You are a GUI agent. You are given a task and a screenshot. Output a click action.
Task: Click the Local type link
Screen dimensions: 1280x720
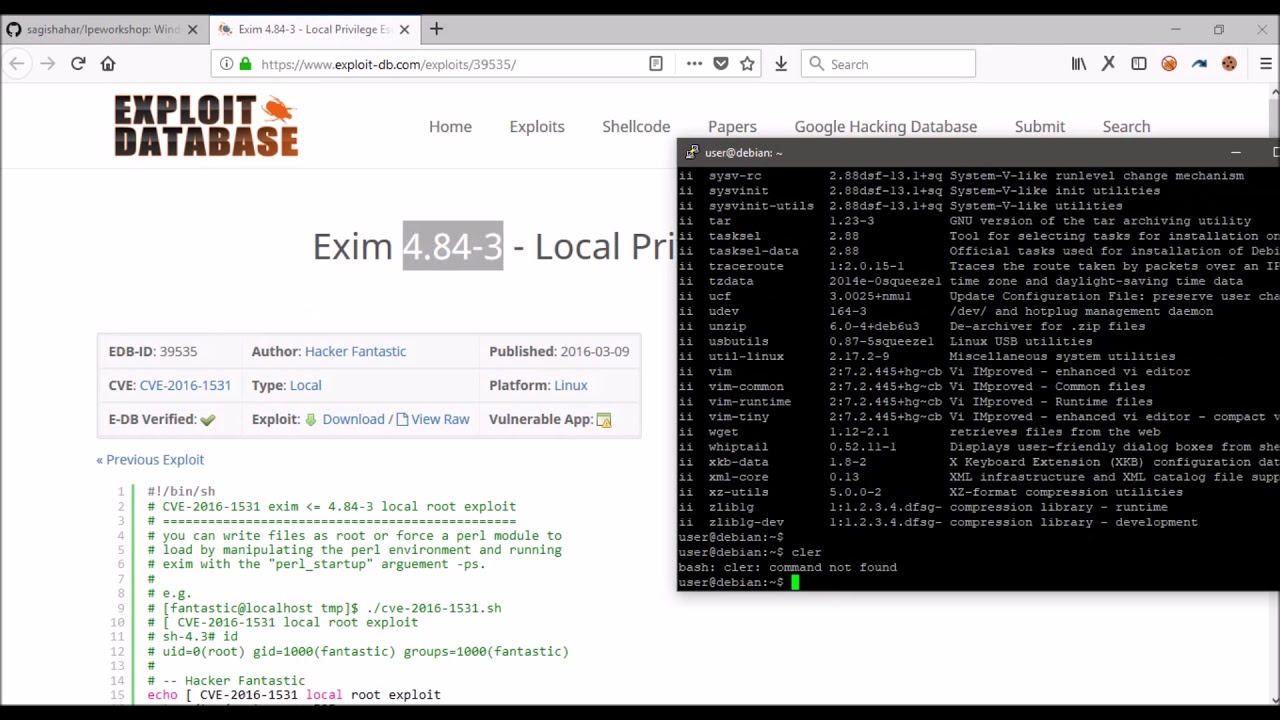[x=305, y=385]
